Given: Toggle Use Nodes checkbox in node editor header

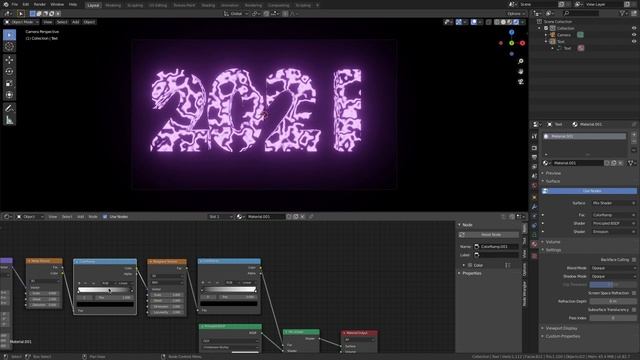Looking at the screenshot, I should (x=105, y=217).
